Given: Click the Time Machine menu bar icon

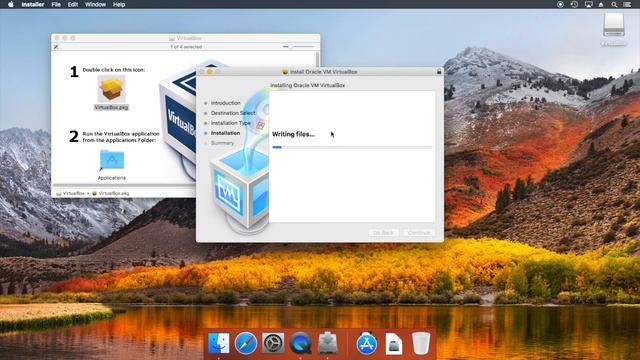Looking at the screenshot, I should (574, 4).
